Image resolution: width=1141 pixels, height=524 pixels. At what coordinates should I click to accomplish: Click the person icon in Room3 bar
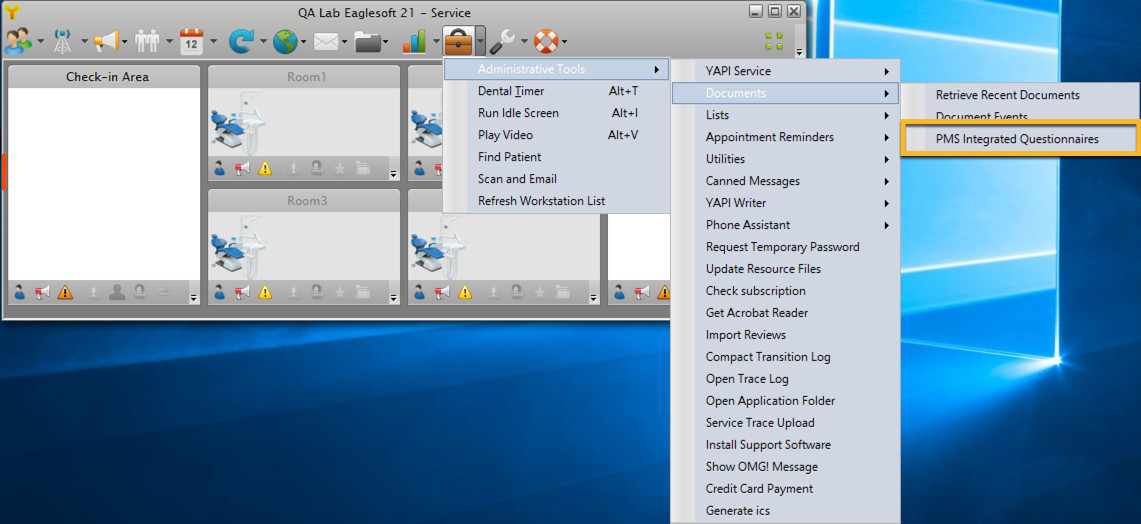tap(220, 292)
